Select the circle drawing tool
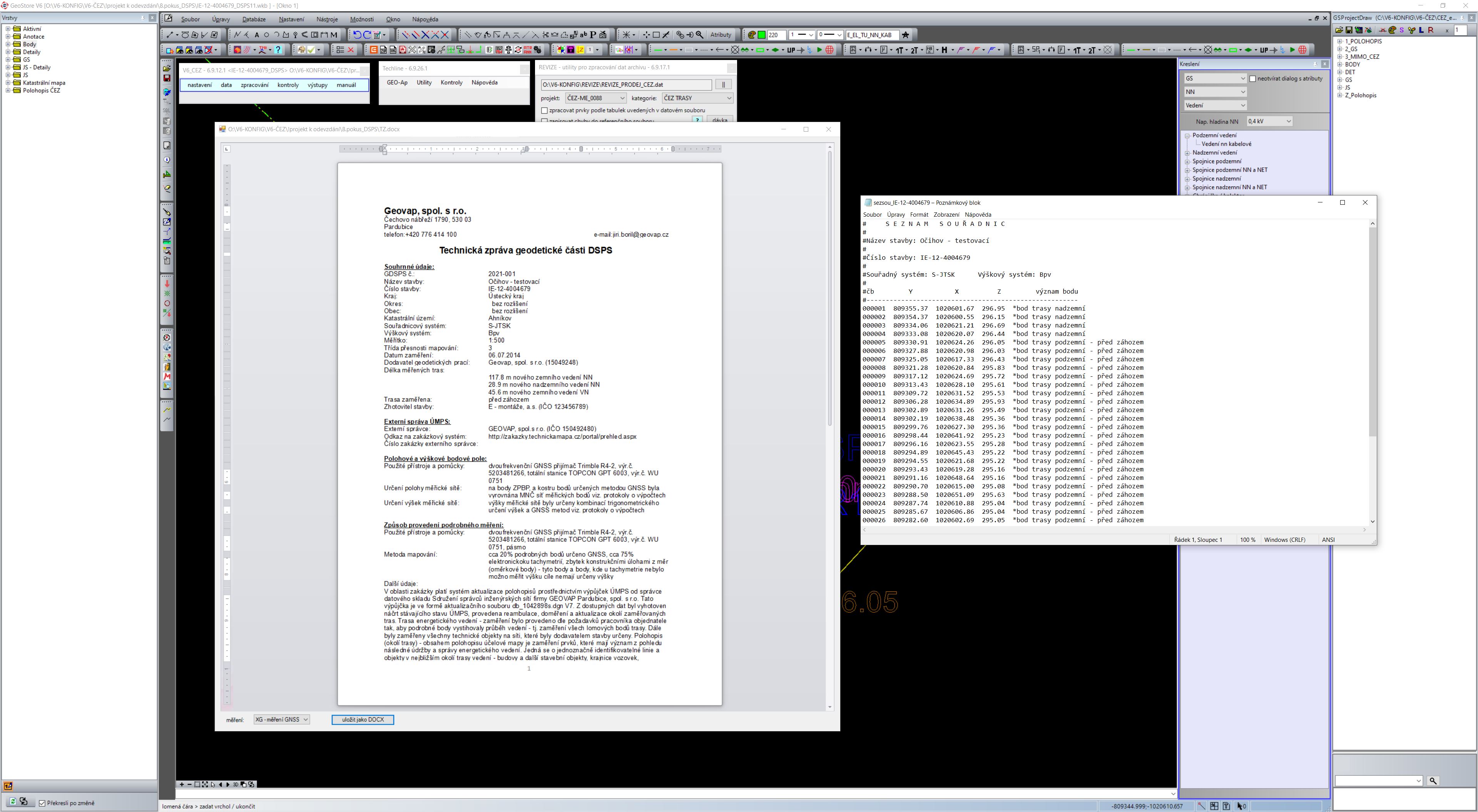 (x=267, y=35)
